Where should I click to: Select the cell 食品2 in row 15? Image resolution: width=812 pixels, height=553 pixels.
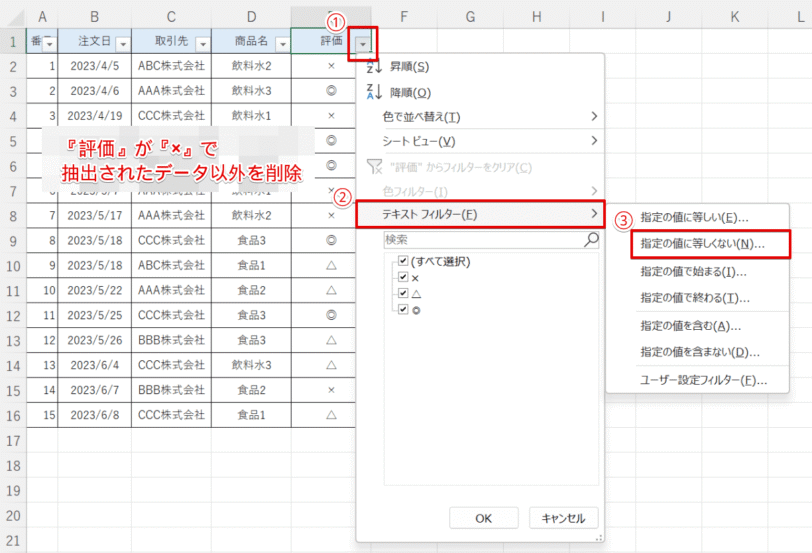pyautogui.click(x=251, y=390)
